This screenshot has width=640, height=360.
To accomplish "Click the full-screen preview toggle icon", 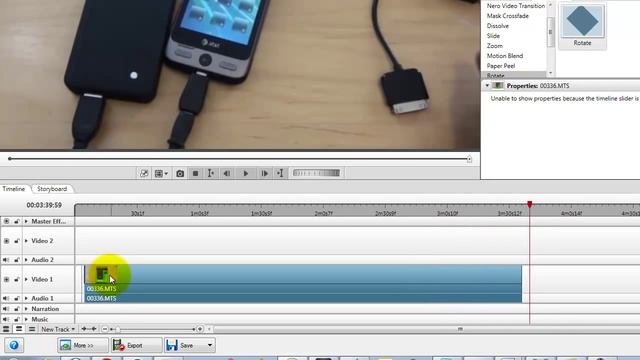I will coord(144,173).
